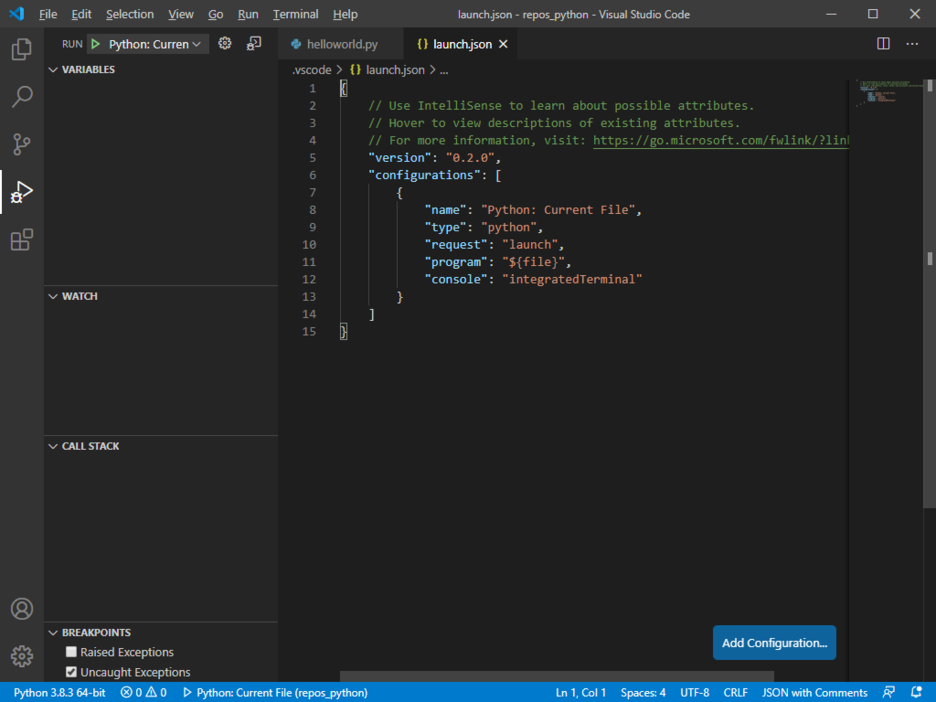936x702 pixels.
Task: Click UTF-8 encoding in status bar
Action: pyautogui.click(x=694, y=692)
